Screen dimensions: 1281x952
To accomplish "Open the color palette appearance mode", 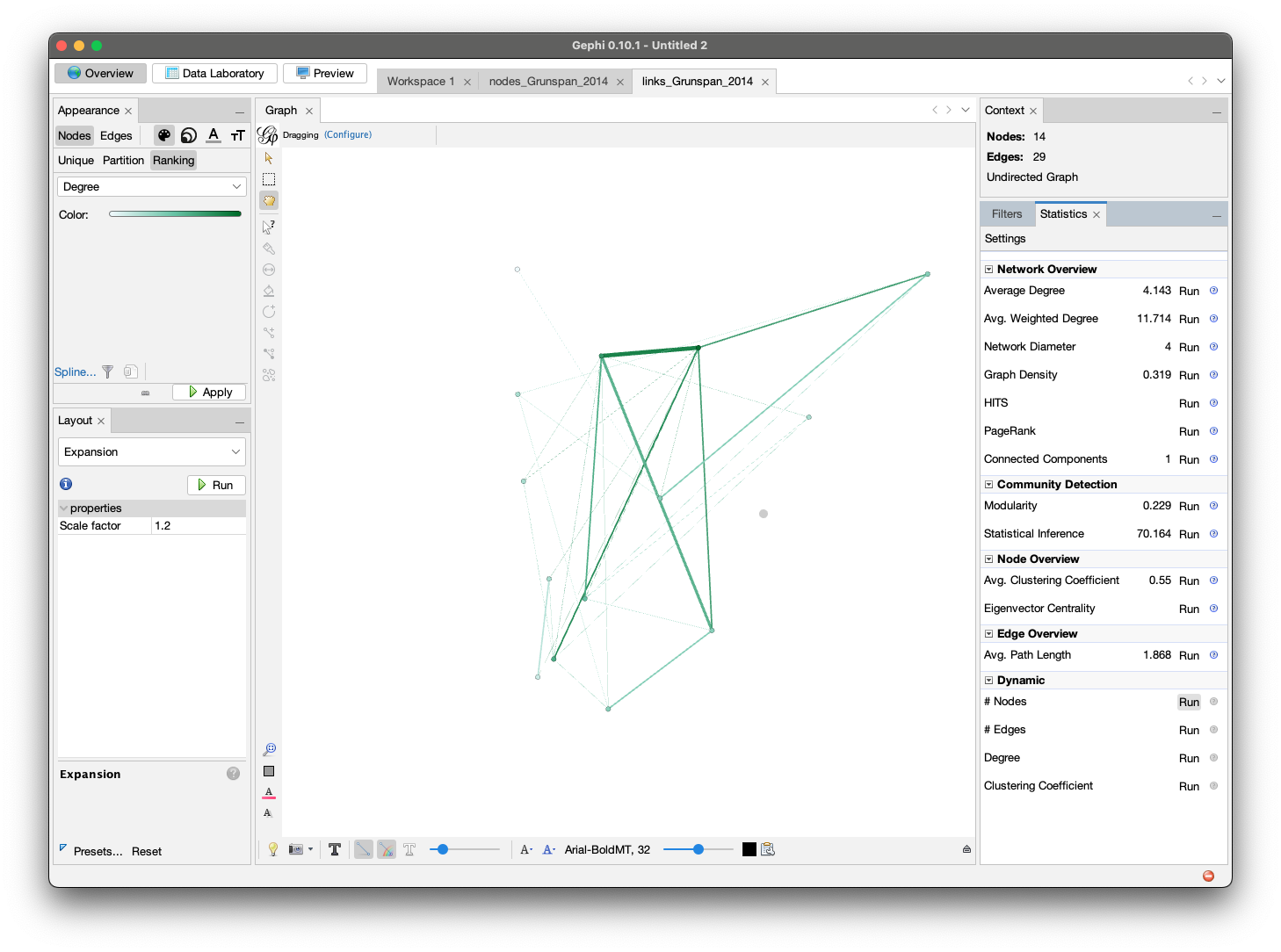I will click(164, 135).
